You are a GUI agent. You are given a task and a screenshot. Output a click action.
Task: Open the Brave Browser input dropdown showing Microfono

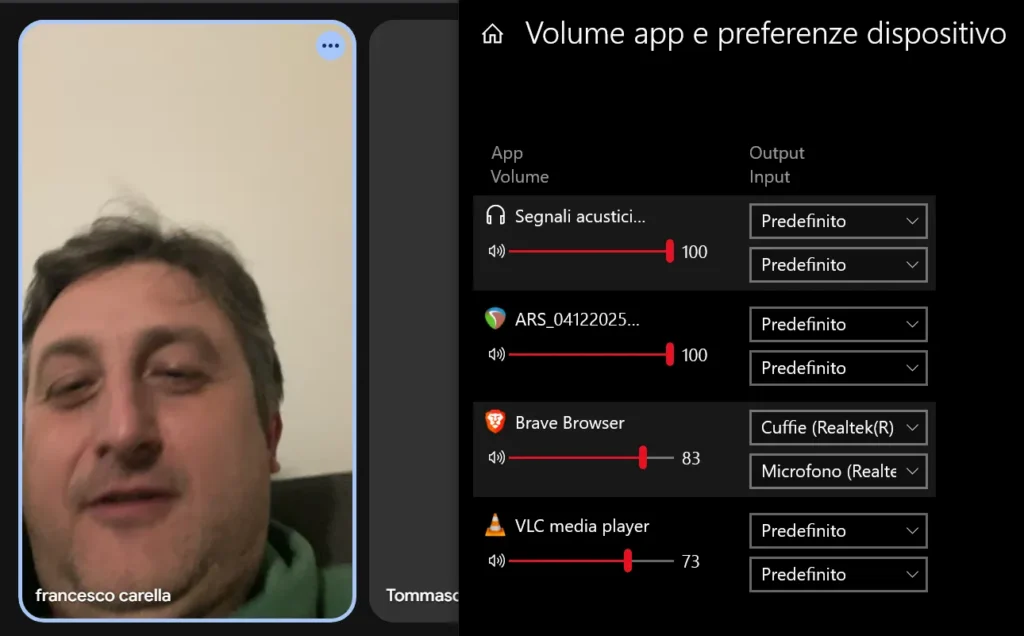pyautogui.click(x=838, y=471)
